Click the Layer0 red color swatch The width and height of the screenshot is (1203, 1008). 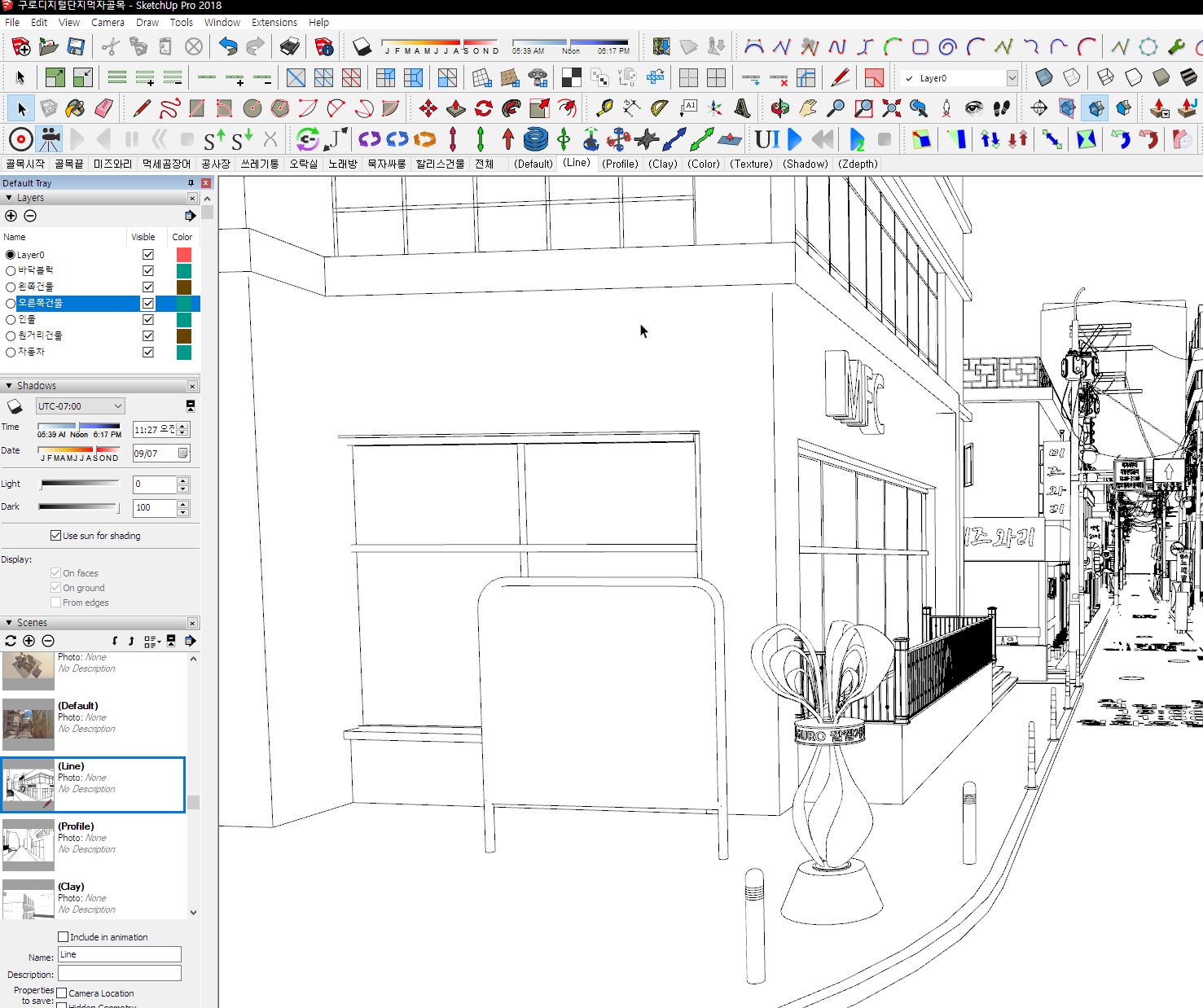click(184, 255)
